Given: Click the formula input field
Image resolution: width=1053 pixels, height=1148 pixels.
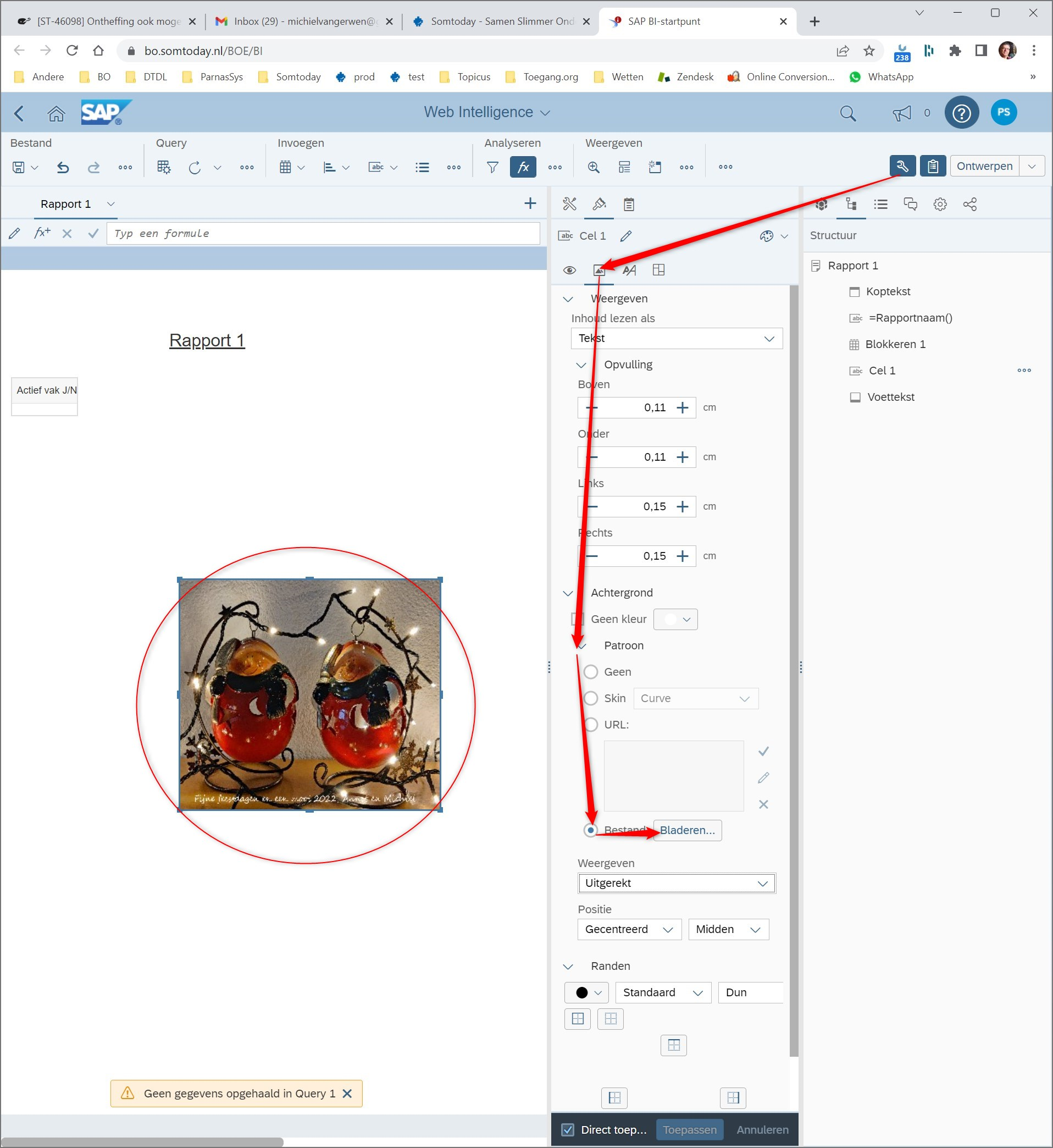Looking at the screenshot, I should point(323,233).
